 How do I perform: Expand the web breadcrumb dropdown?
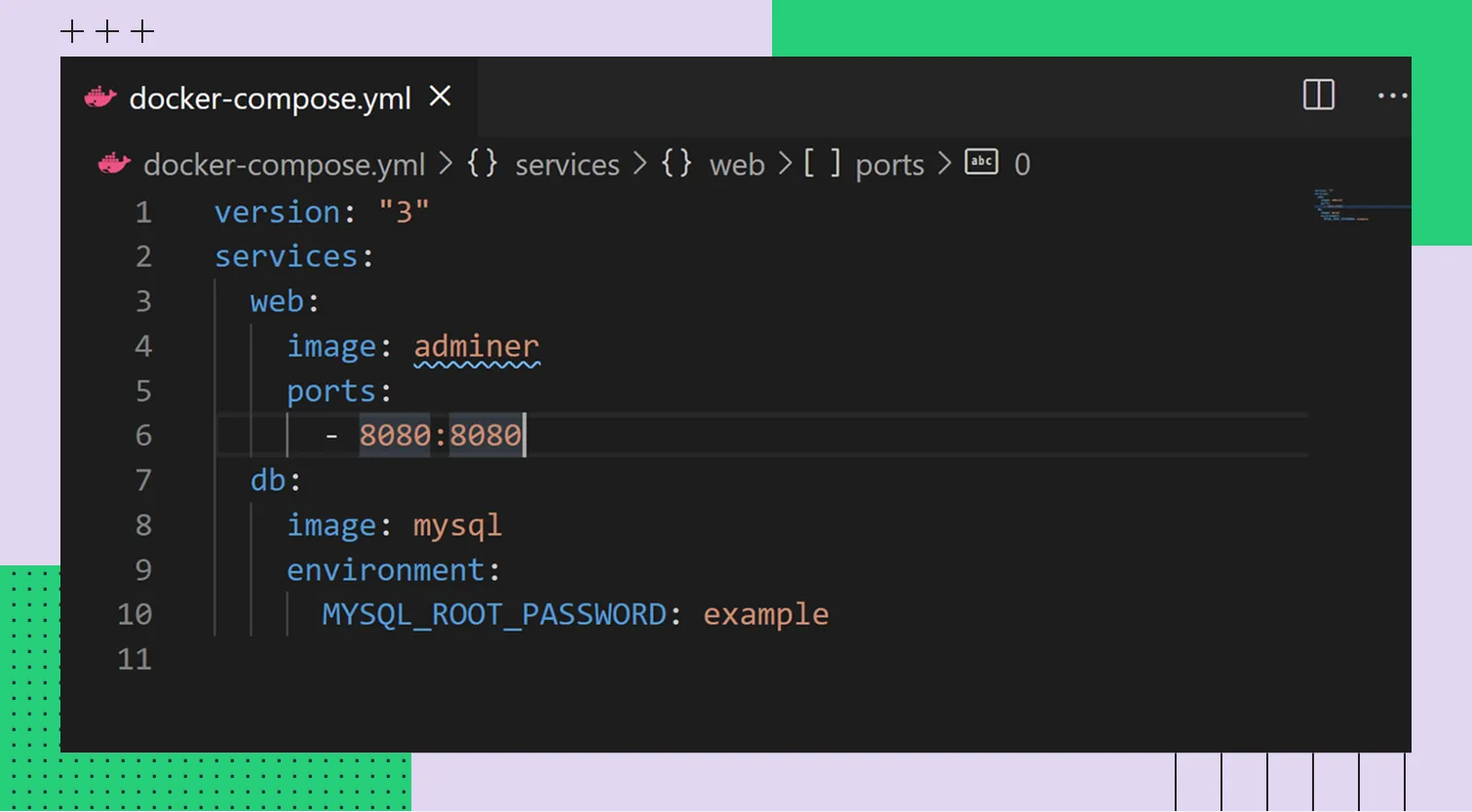(x=737, y=165)
